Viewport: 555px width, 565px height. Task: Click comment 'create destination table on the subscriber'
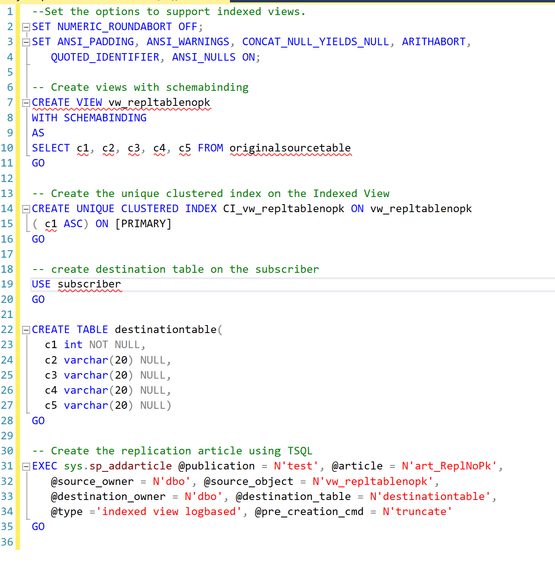175,269
